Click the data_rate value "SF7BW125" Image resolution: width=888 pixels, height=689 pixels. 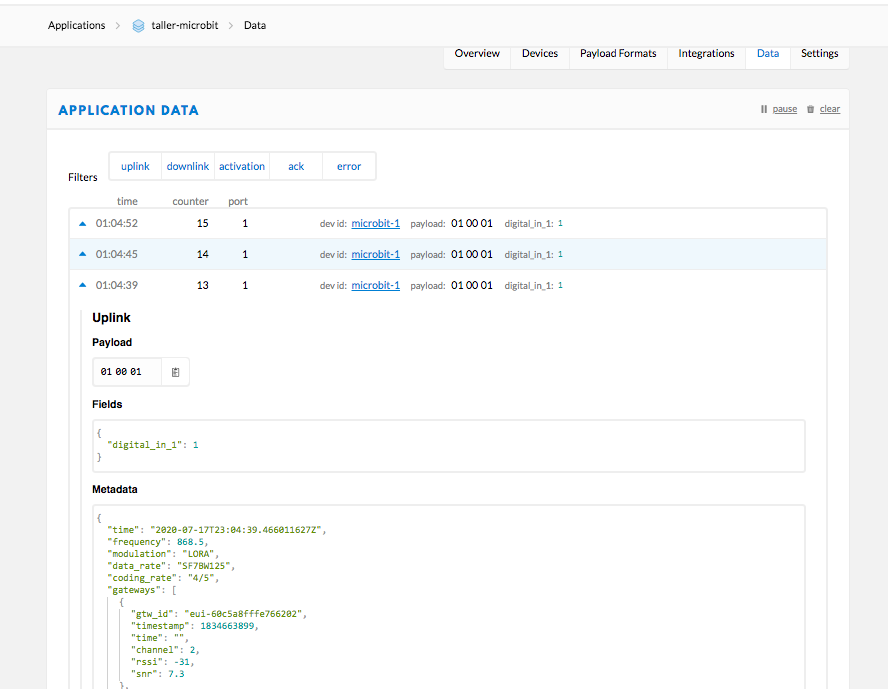204,566
